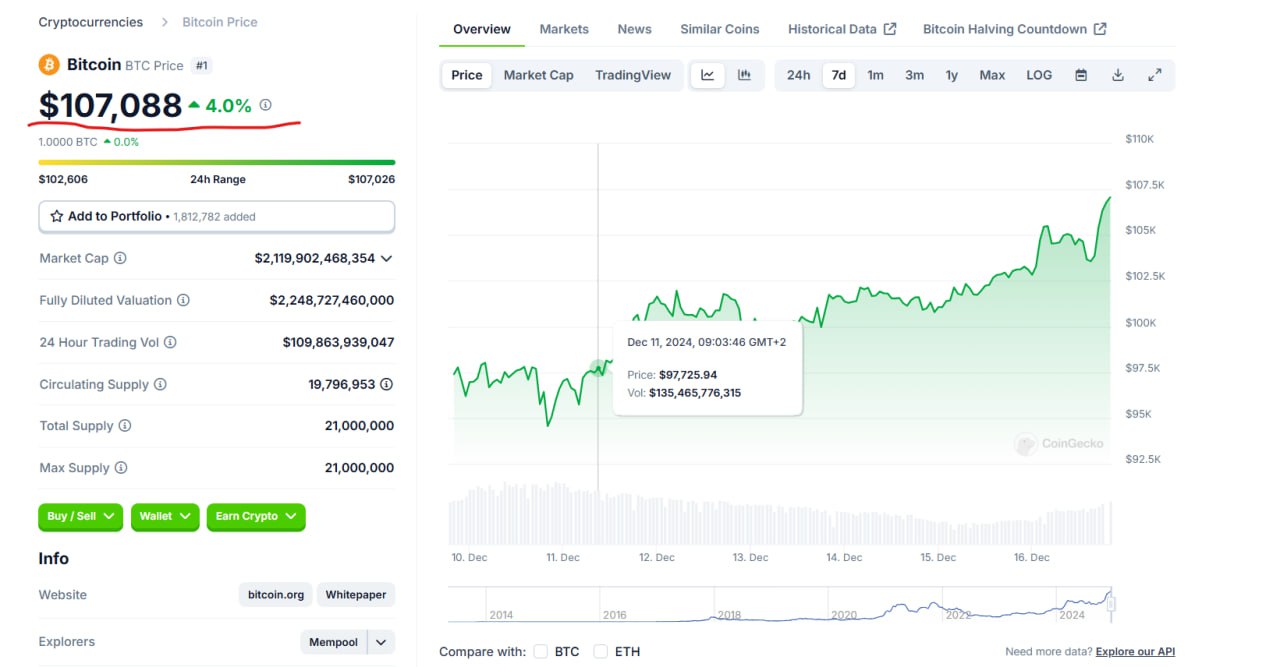Enable the ETH compare checkbox
Screen dimensions: 1280x667
600,651
